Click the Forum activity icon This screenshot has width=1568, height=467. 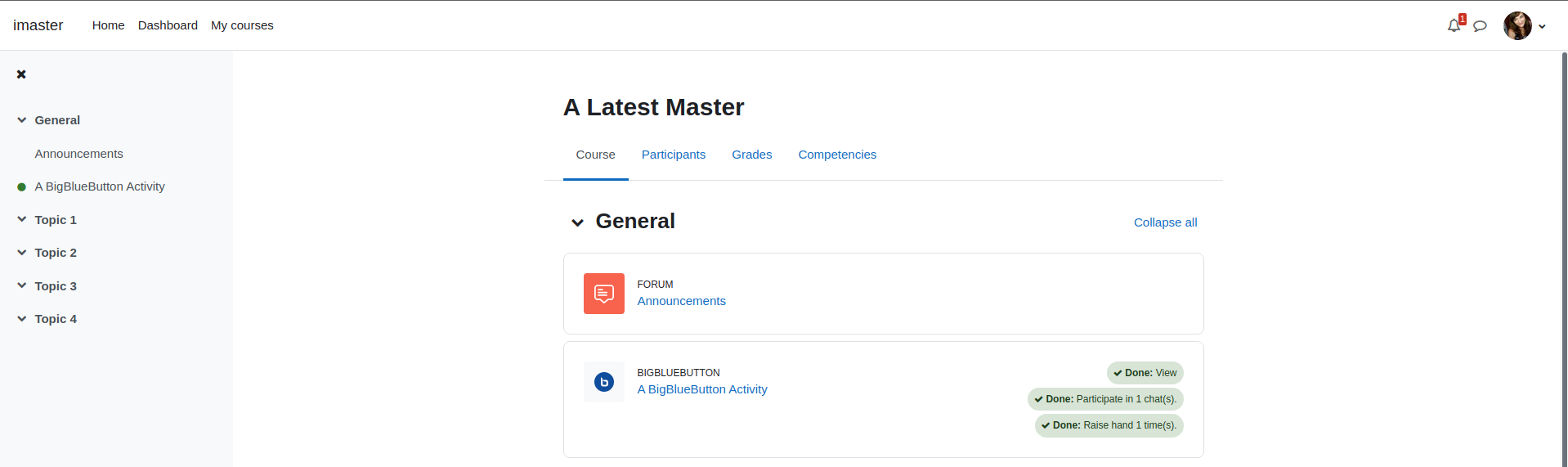[604, 294]
